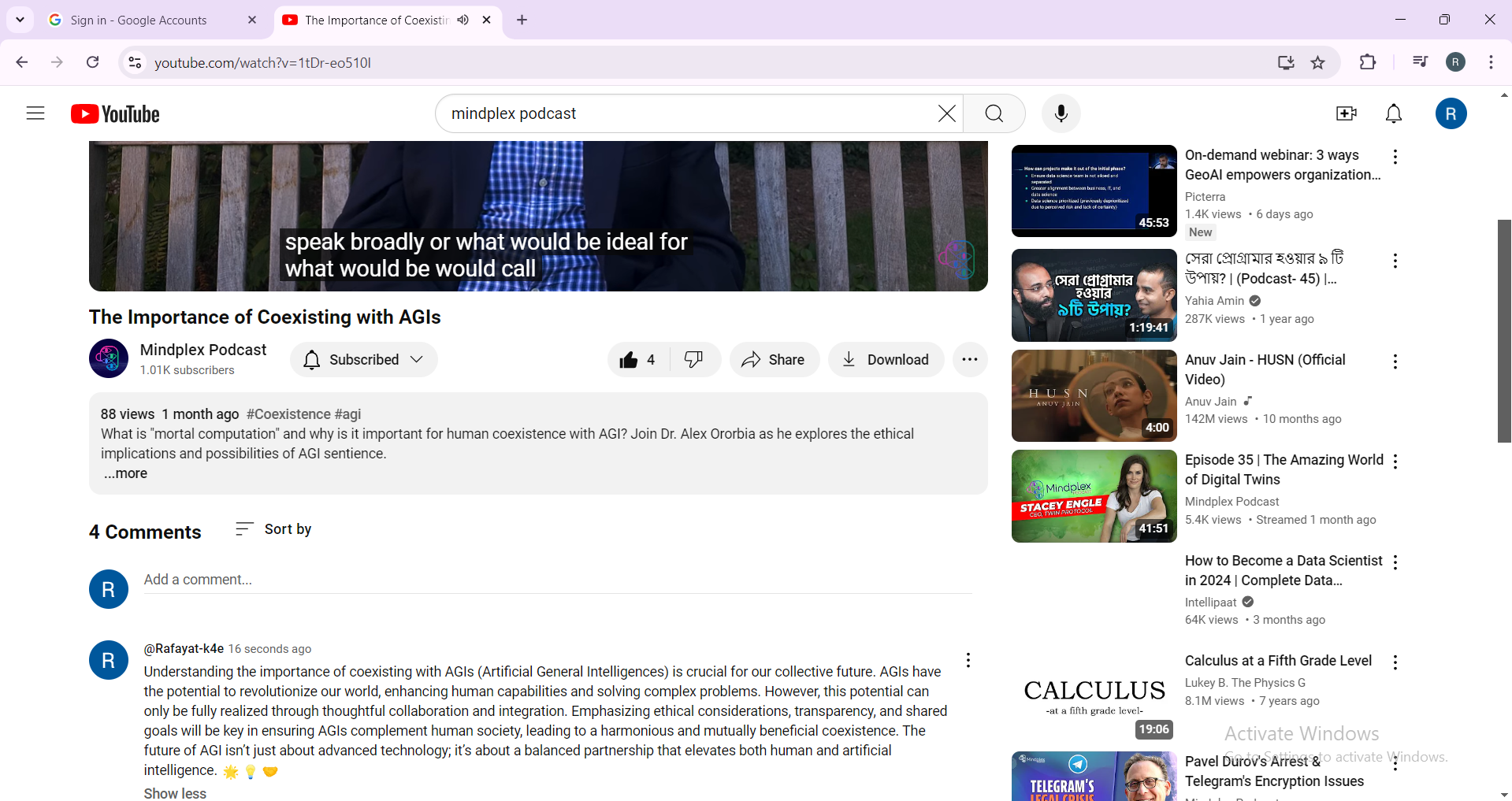Click the #Coexistence hashtag
The width and height of the screenshot is (1512, 801).
point(288,414)
